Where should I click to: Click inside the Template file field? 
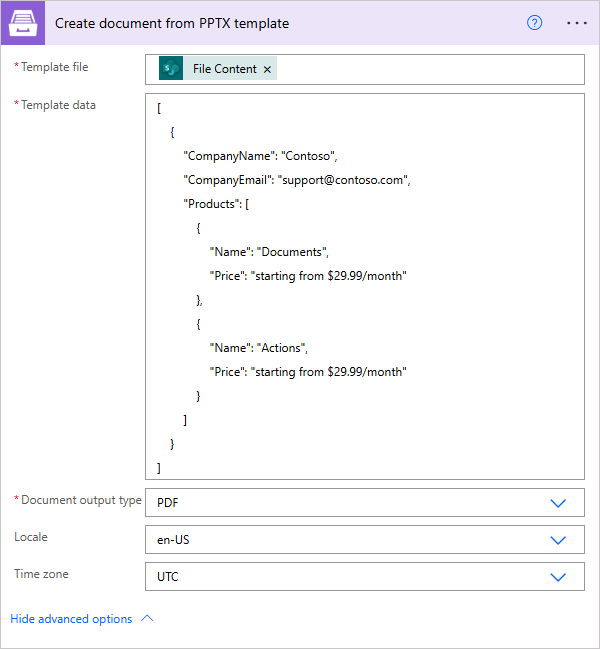tap(365, 70)
